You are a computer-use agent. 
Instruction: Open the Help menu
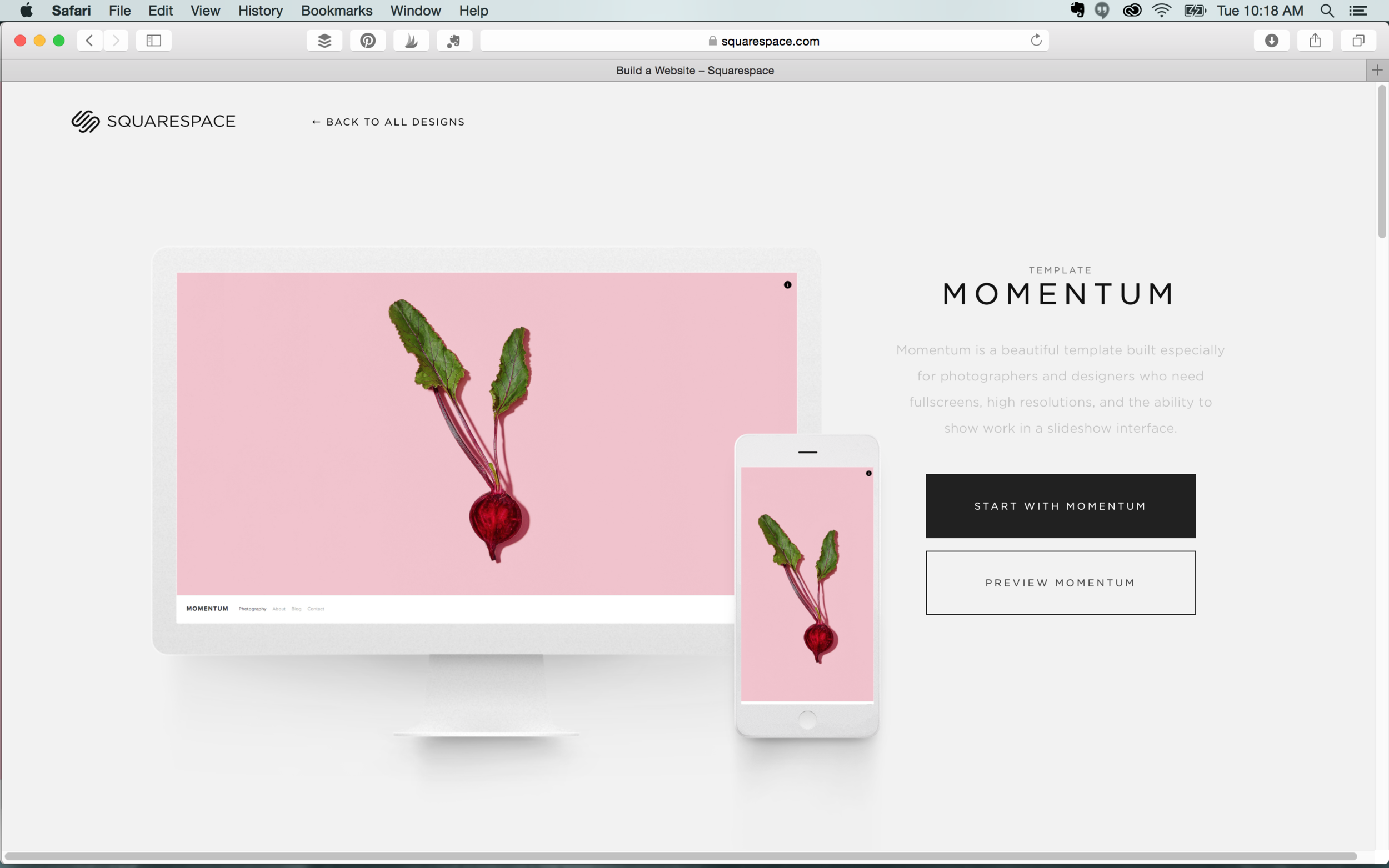pos(474,11)
